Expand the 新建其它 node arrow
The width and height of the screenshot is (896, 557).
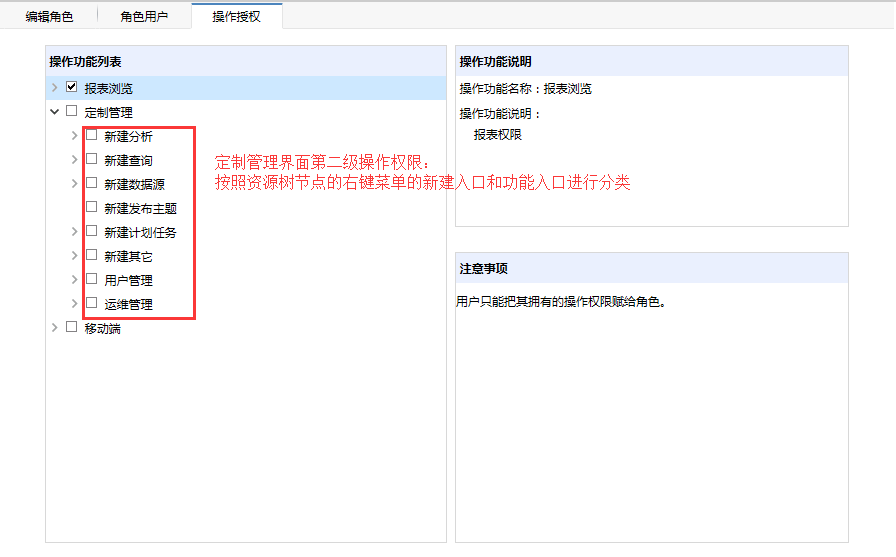click(x=74, y=255)
